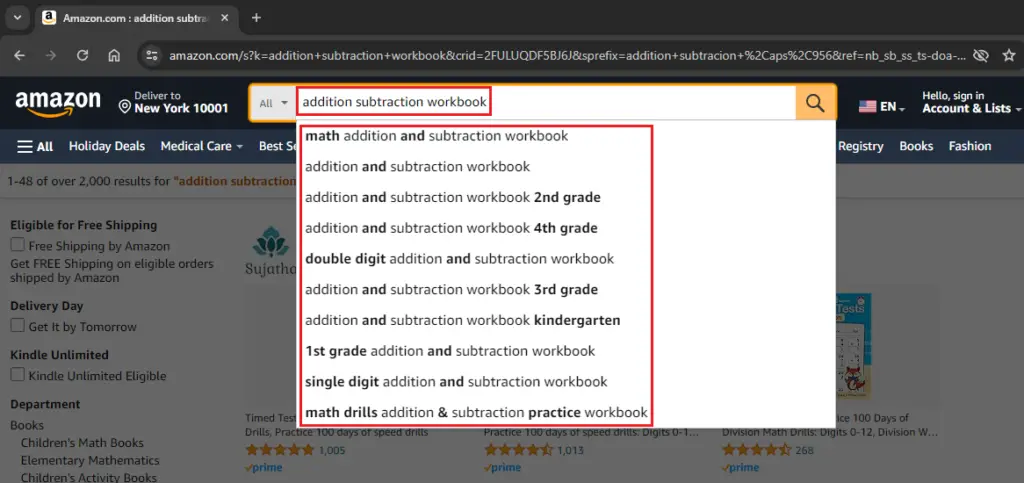Open Books department filter
The height and width of the screenshot is (483, 1024).
27,426
